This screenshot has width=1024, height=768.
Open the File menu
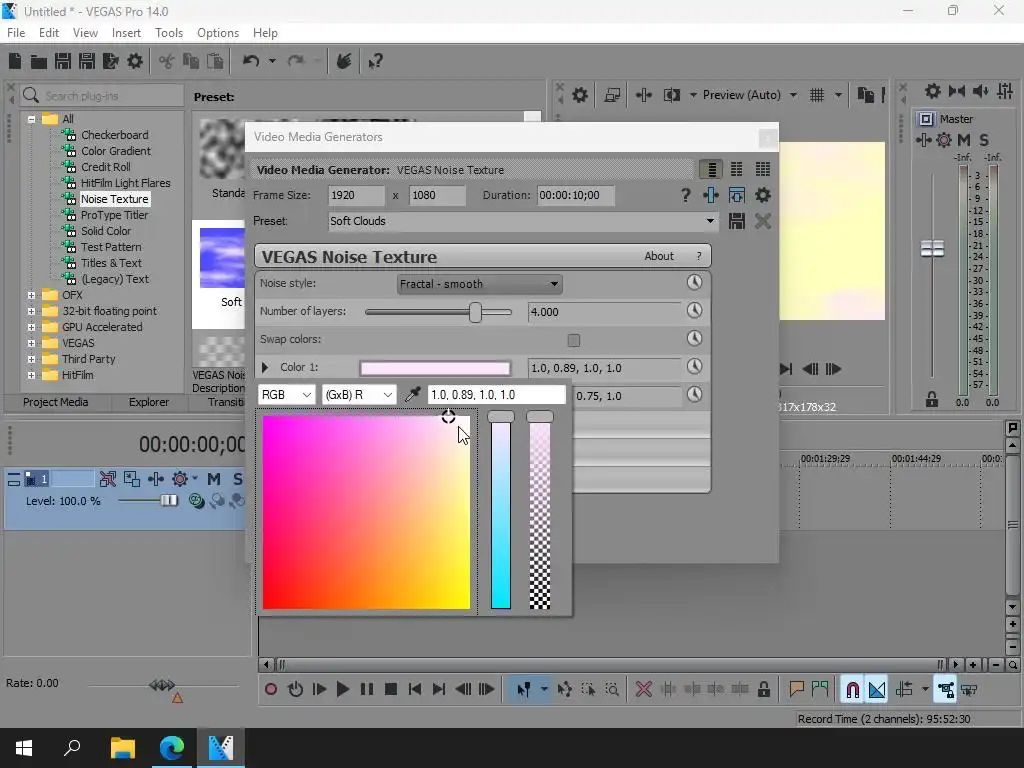16,33
